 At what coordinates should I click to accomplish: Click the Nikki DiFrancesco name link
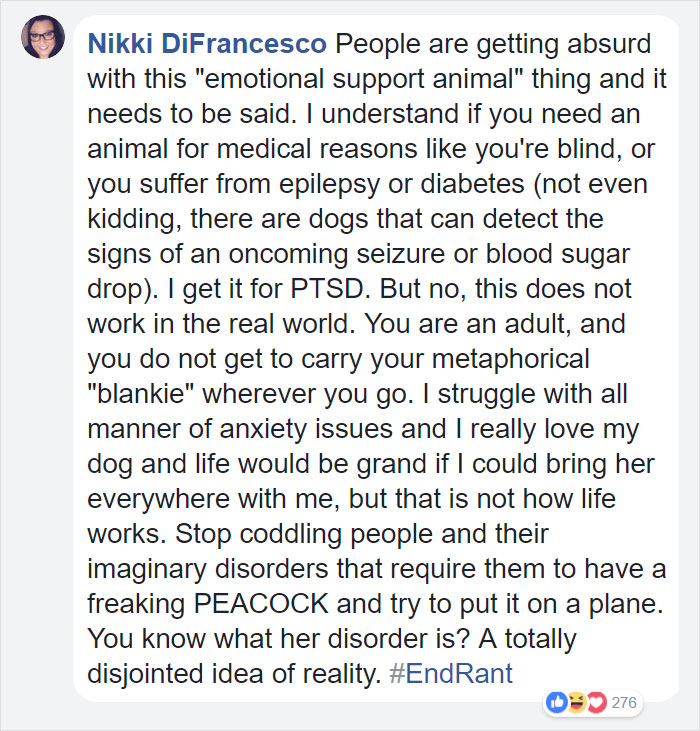[207, 44]
